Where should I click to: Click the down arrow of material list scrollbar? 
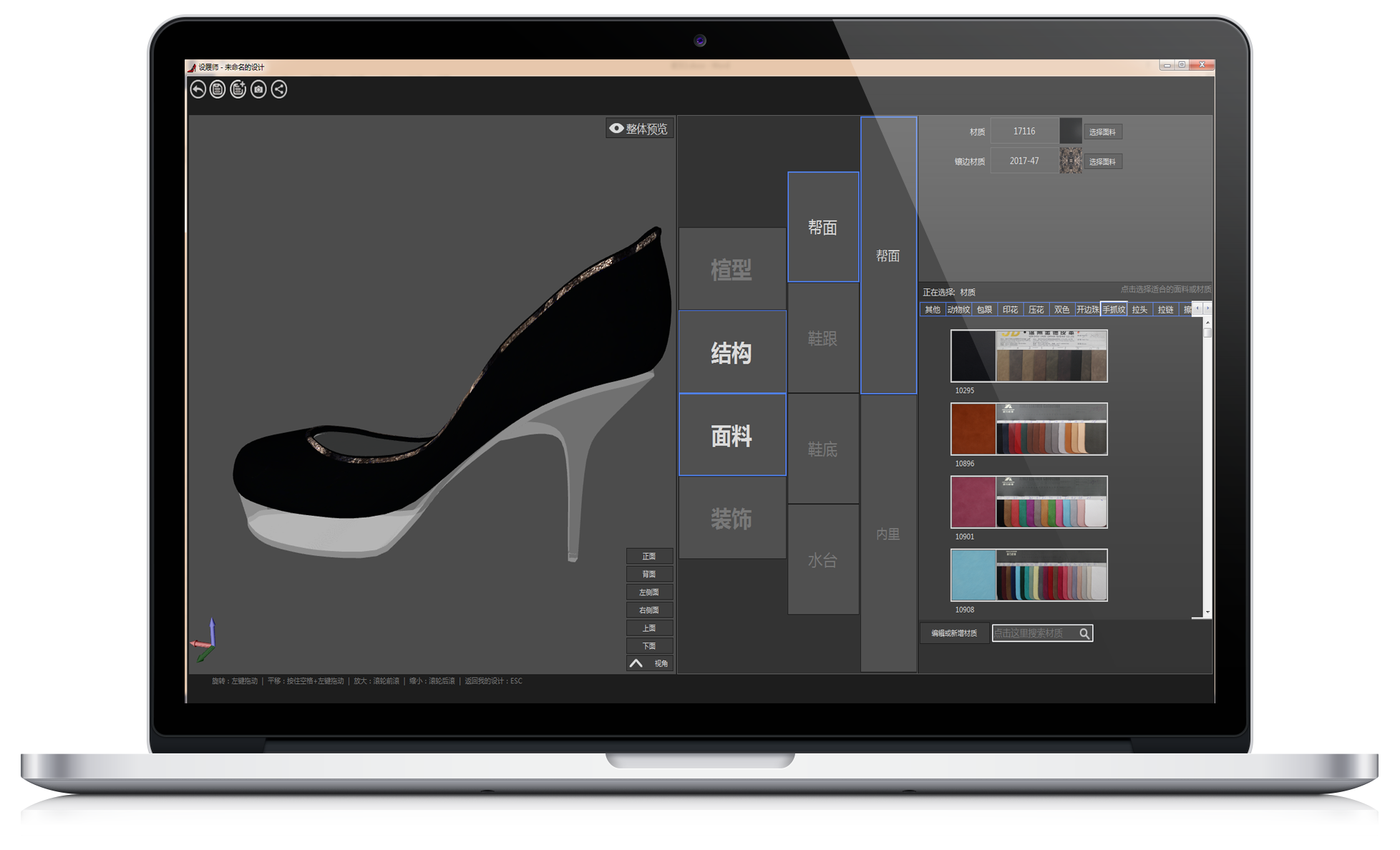pyautogui.click(x=1207, y=612)
